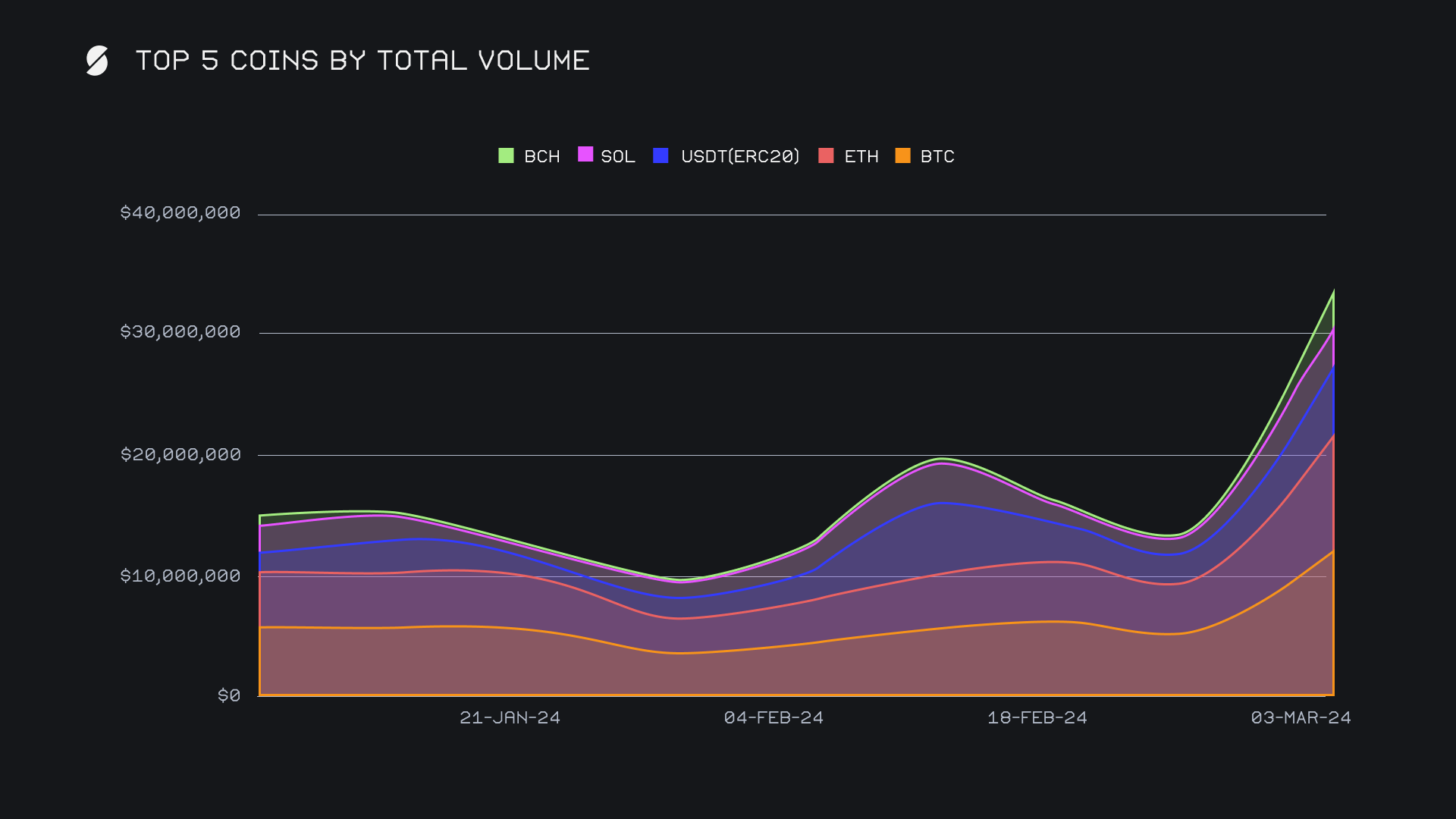
Task: Click the orange BTC legend swatch
Action: pyautogui.click(x=902, y=155)
